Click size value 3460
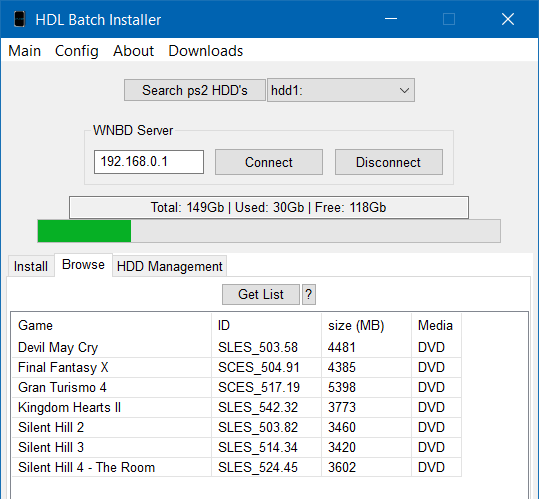Image resolution: width=539 pixels, height=499 pixels. tap(342, 427)
